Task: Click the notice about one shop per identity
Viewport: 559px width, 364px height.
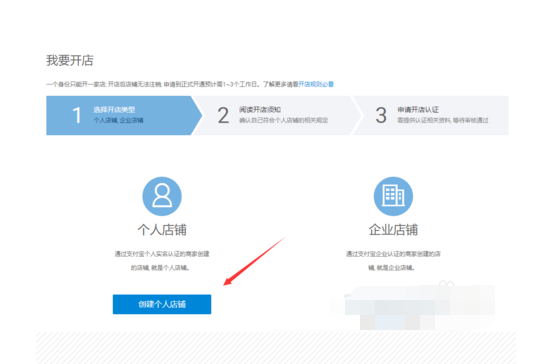Action: [x=172, y=84]
